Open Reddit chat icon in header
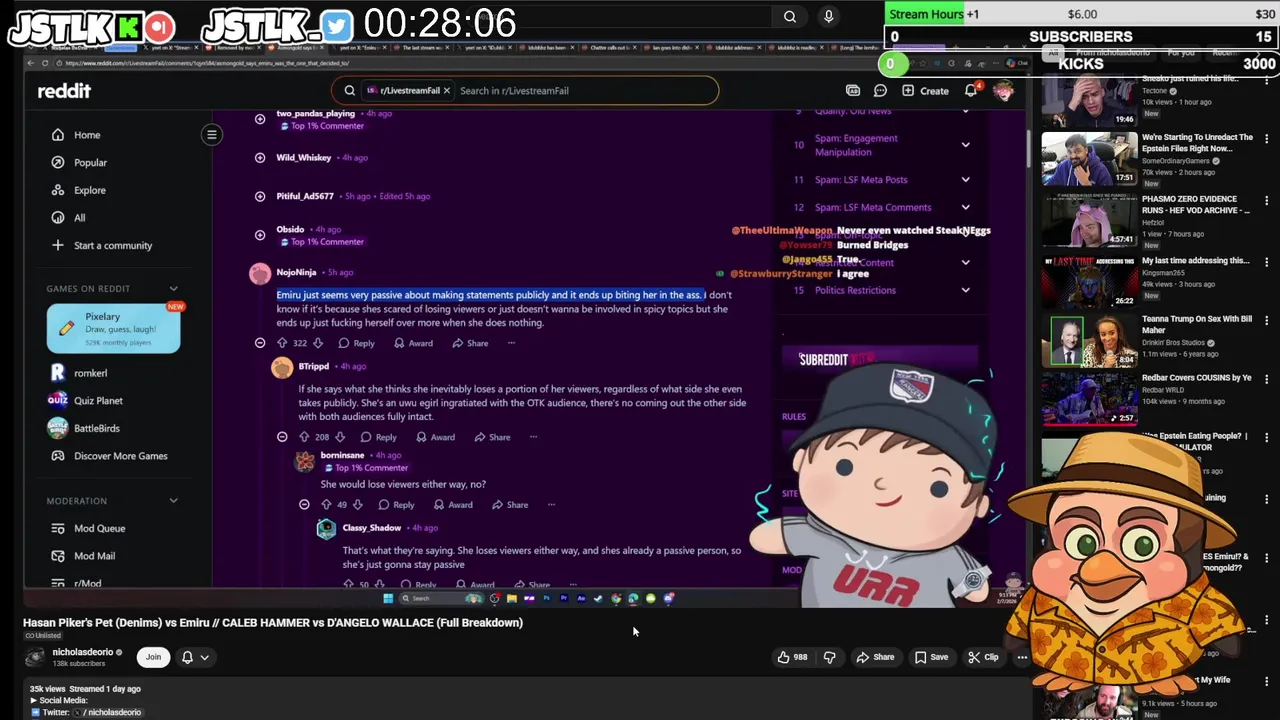1280x720 pixels. click(x=880, y=91)
